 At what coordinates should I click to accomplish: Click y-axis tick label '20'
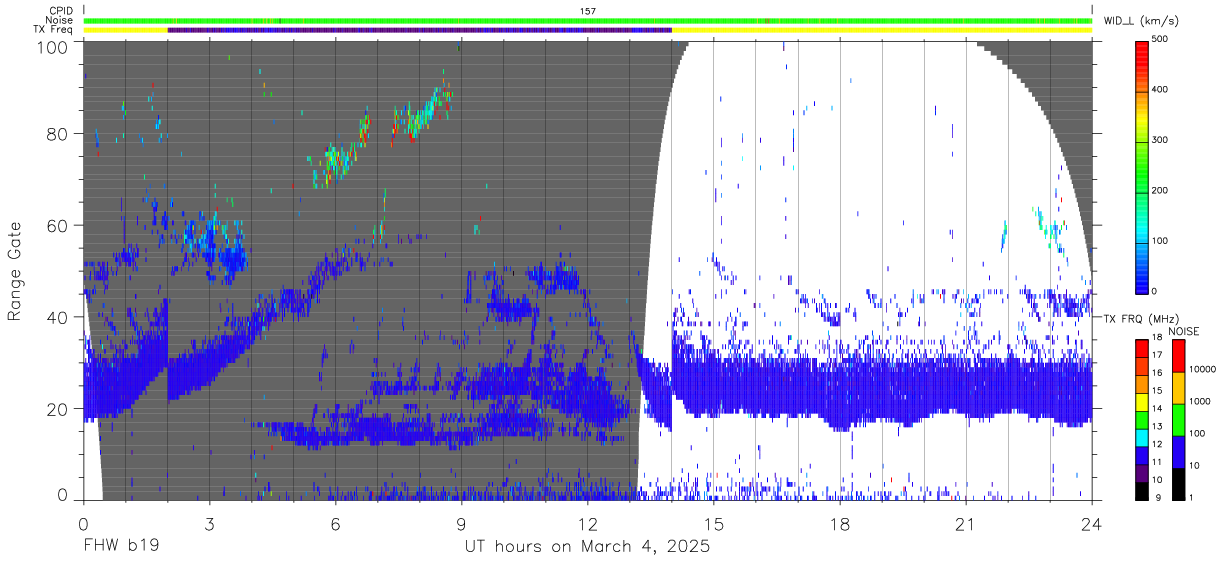pos(58,409)
